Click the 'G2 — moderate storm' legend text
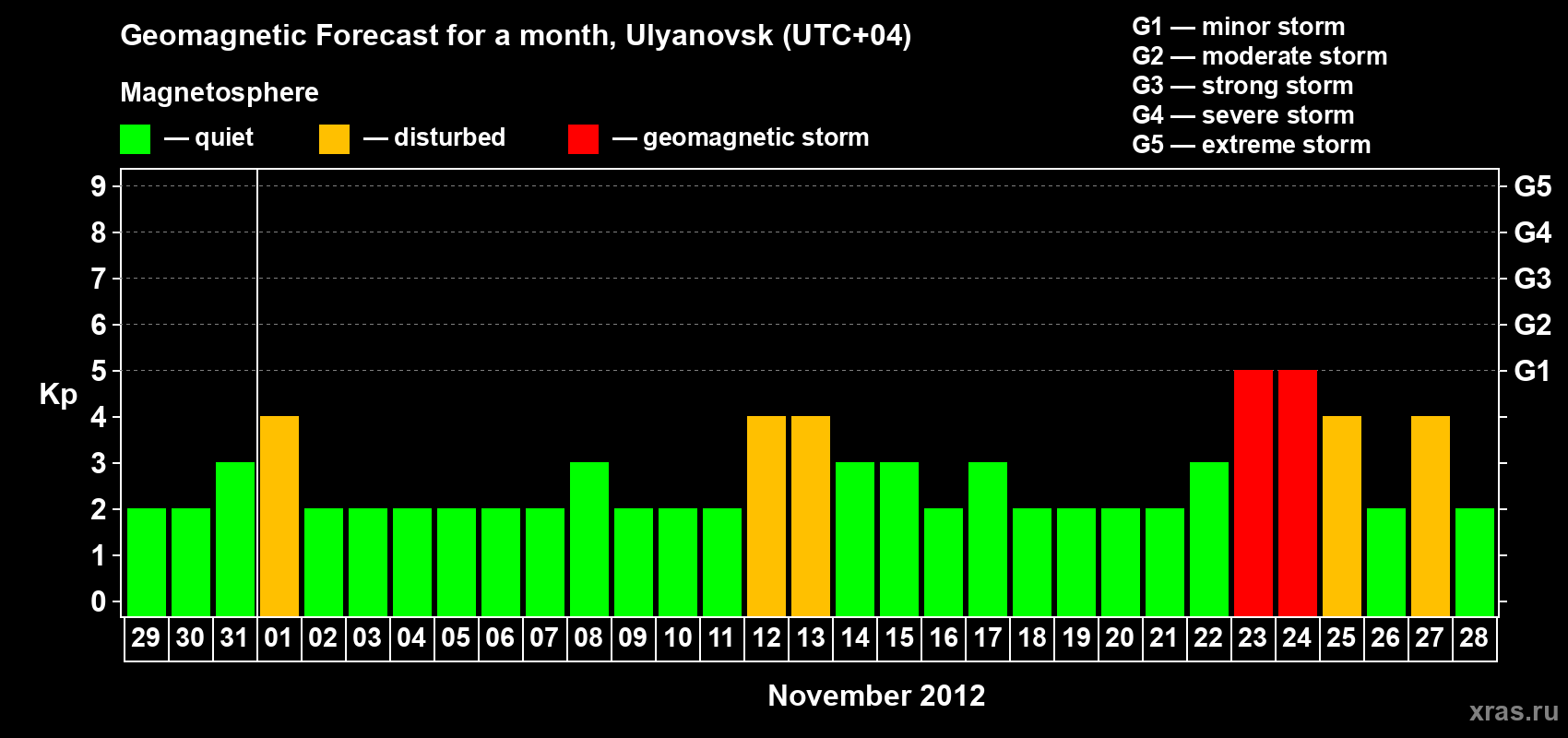Image resolution: width=1568 pixels, height=738 pixels. [1259, 56]
